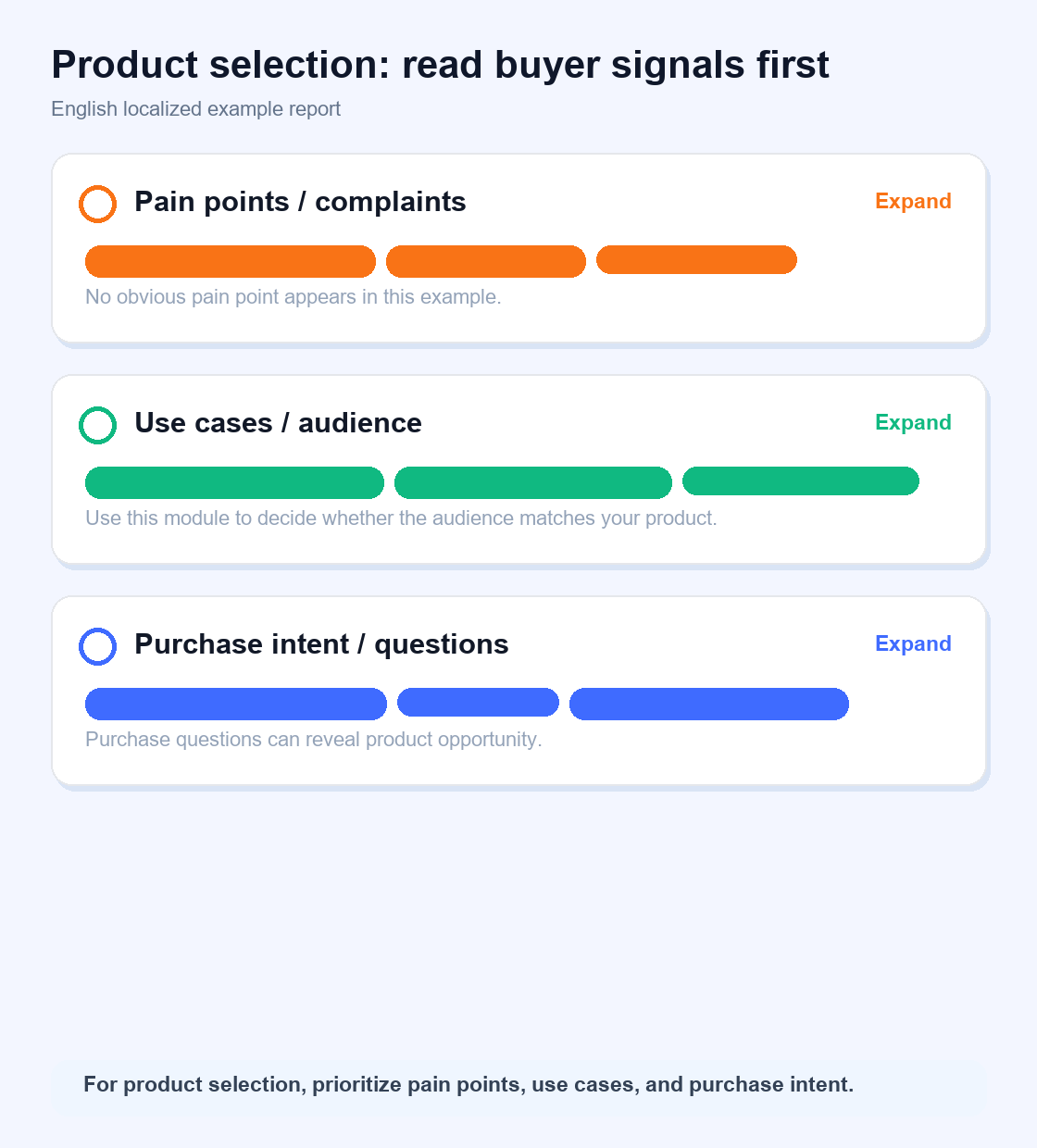Click the footer tip about product selection
1037x1148 pixels.
click(x=469, y=1084)
